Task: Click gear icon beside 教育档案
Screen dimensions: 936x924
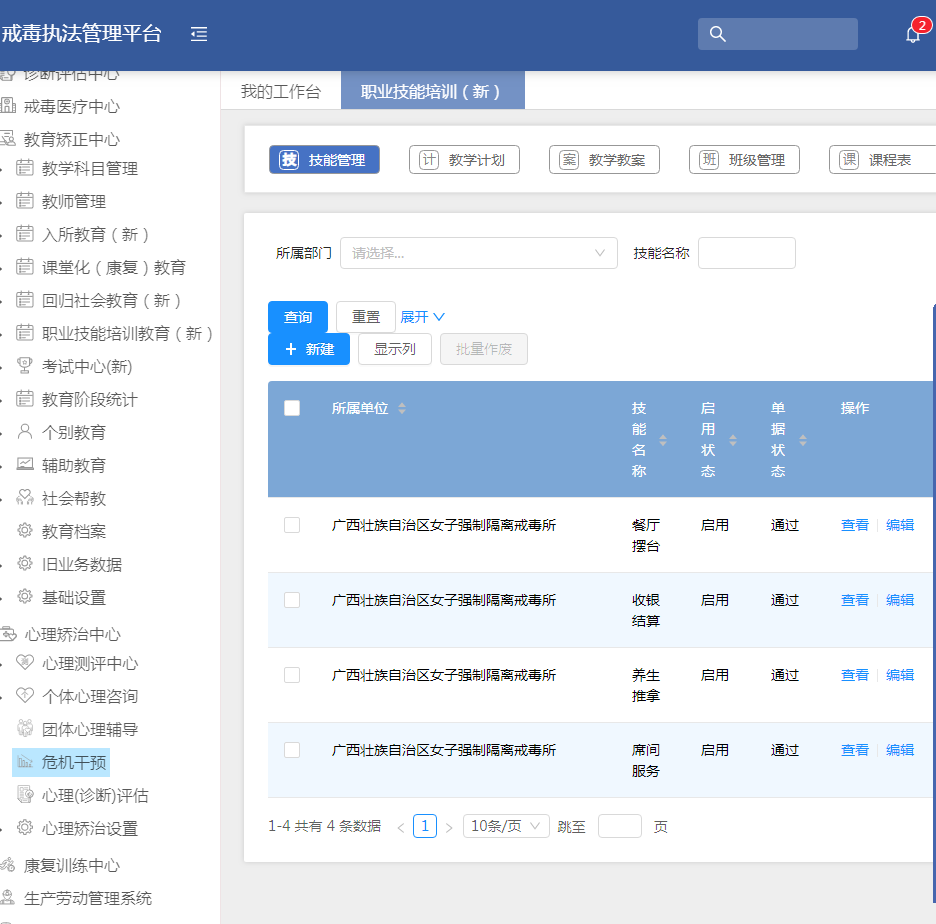Action: tap(24, 530)
